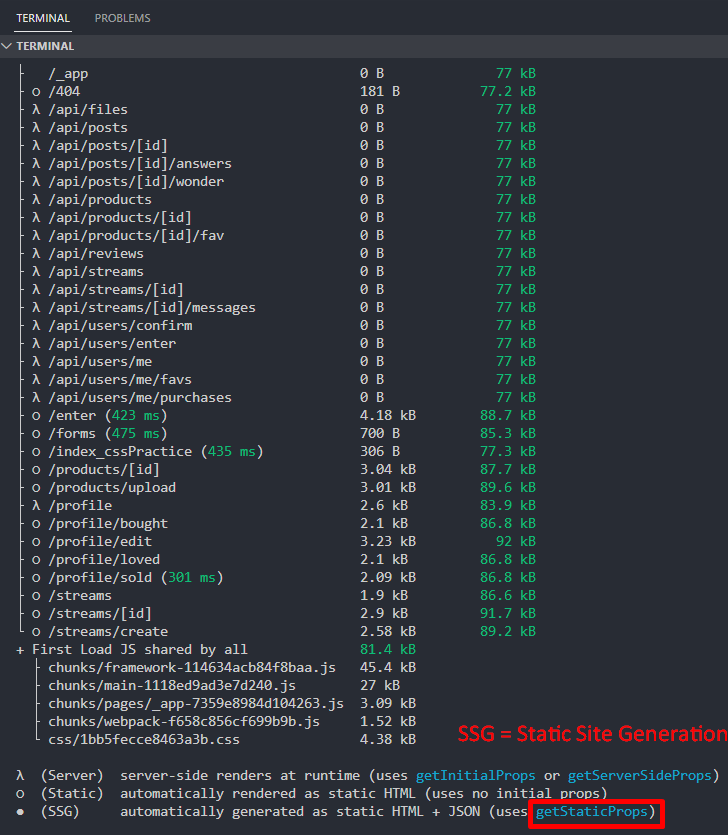Click chunks/framework-114634acb84f8baa.js filename
The height and width of the screenshot is (835, 728).
192,668
